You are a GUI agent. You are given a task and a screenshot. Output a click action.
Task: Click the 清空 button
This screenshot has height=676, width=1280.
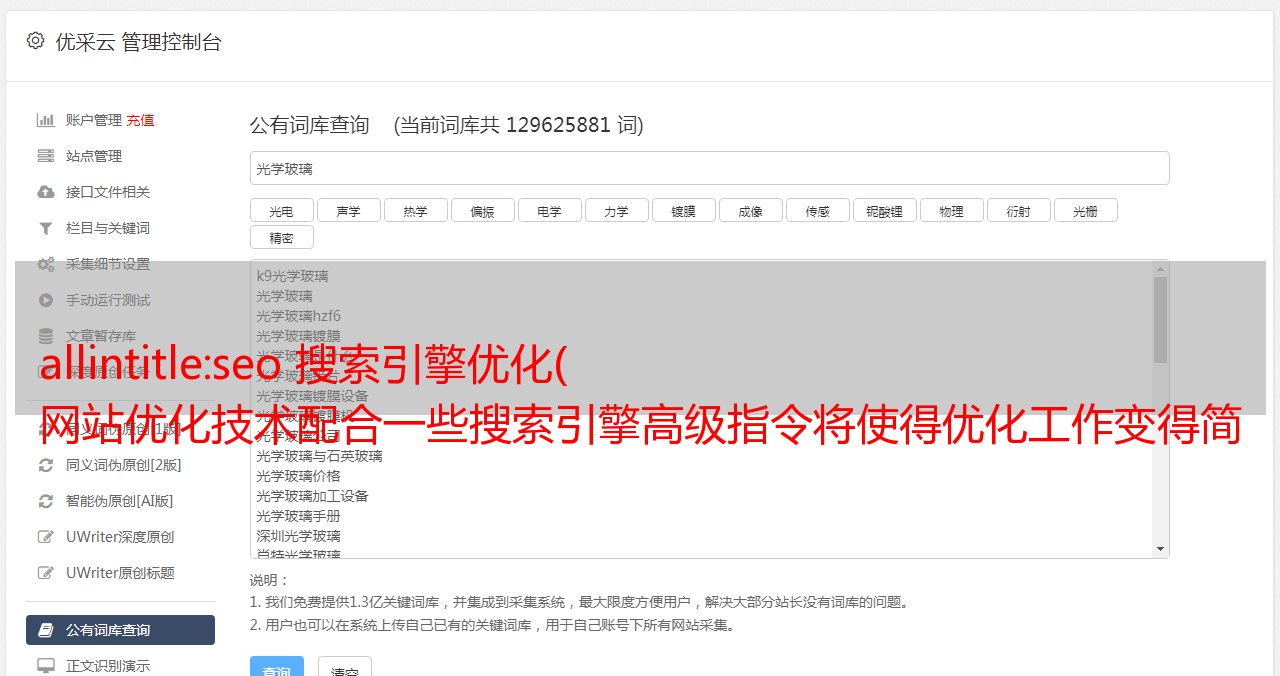[345, 666]
